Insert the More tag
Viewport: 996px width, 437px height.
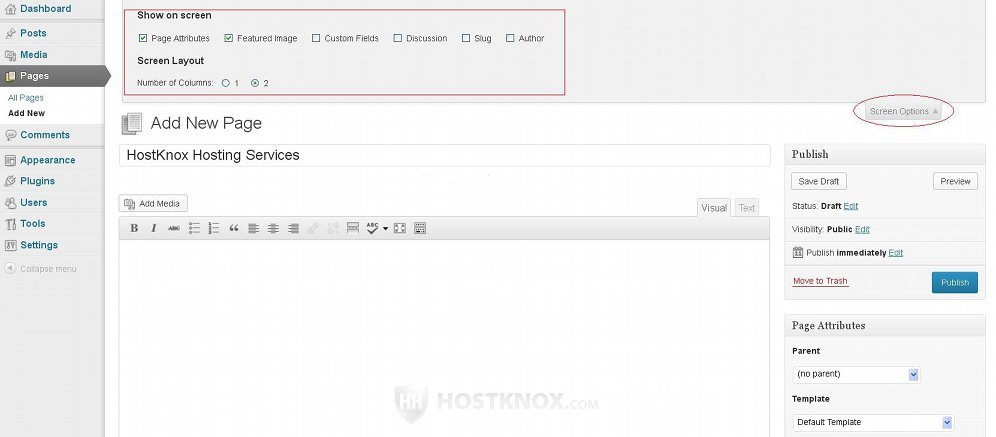353,228
